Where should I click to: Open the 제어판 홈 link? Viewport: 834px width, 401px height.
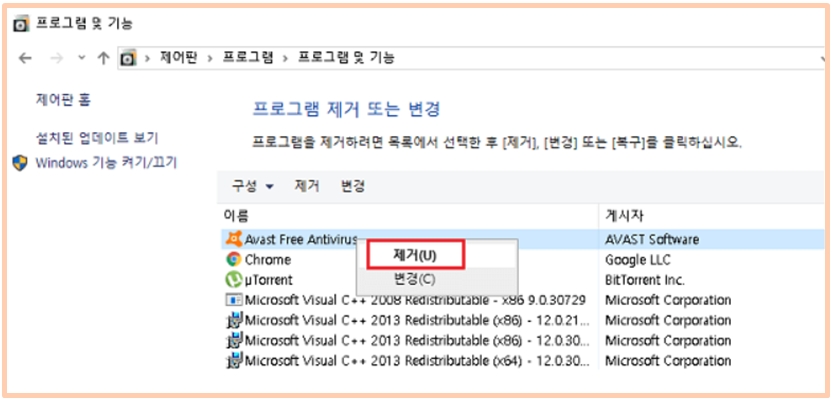coord(63,99)
